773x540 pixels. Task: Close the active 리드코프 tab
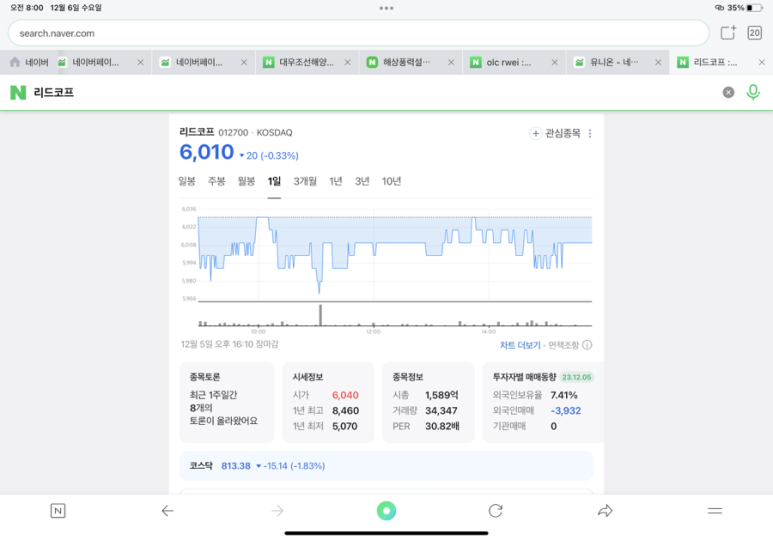pos(762,62)
